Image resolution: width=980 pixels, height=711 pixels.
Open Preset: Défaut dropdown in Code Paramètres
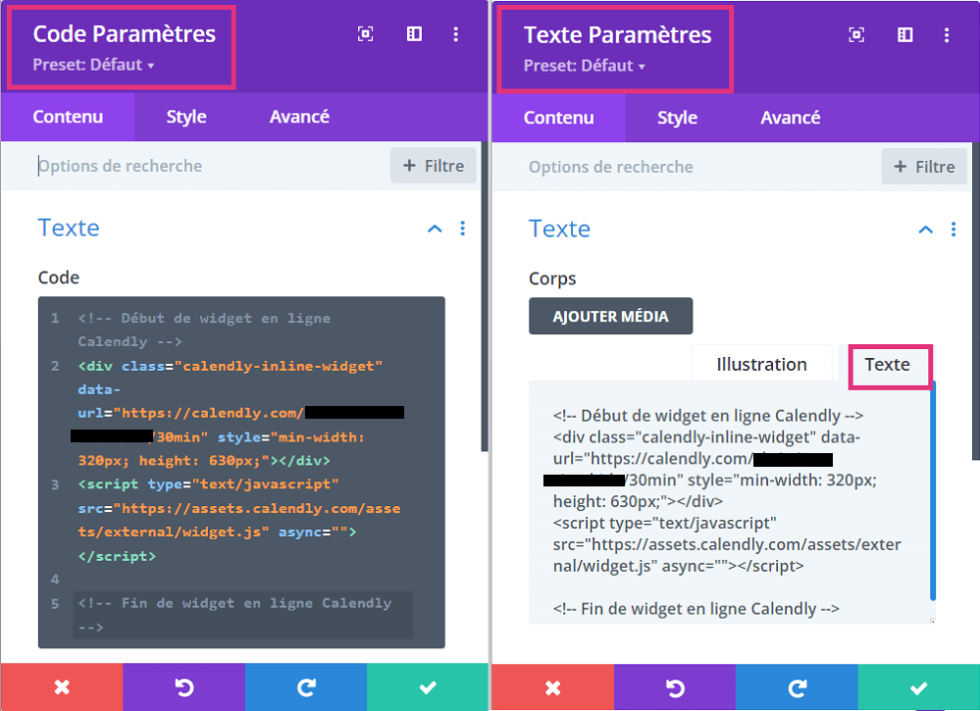click(93, 65)
